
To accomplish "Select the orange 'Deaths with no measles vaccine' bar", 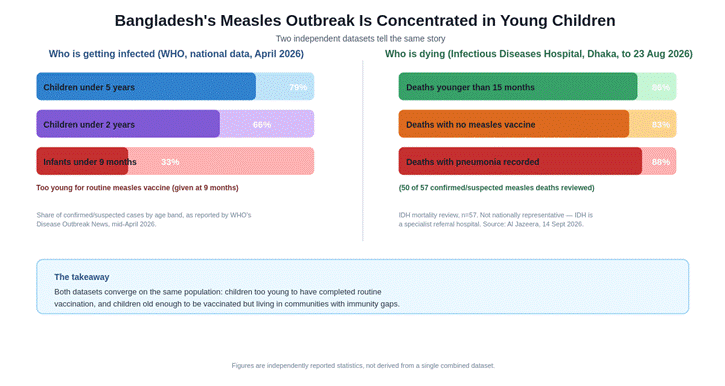I will 514,124.
